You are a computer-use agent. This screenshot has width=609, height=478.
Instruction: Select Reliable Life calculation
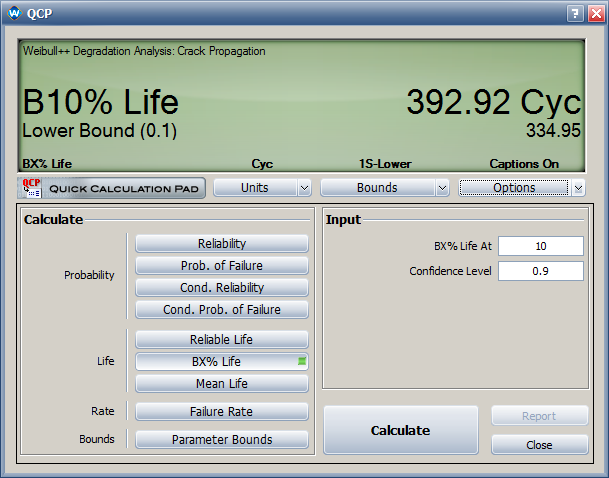[x=222, y=340]
